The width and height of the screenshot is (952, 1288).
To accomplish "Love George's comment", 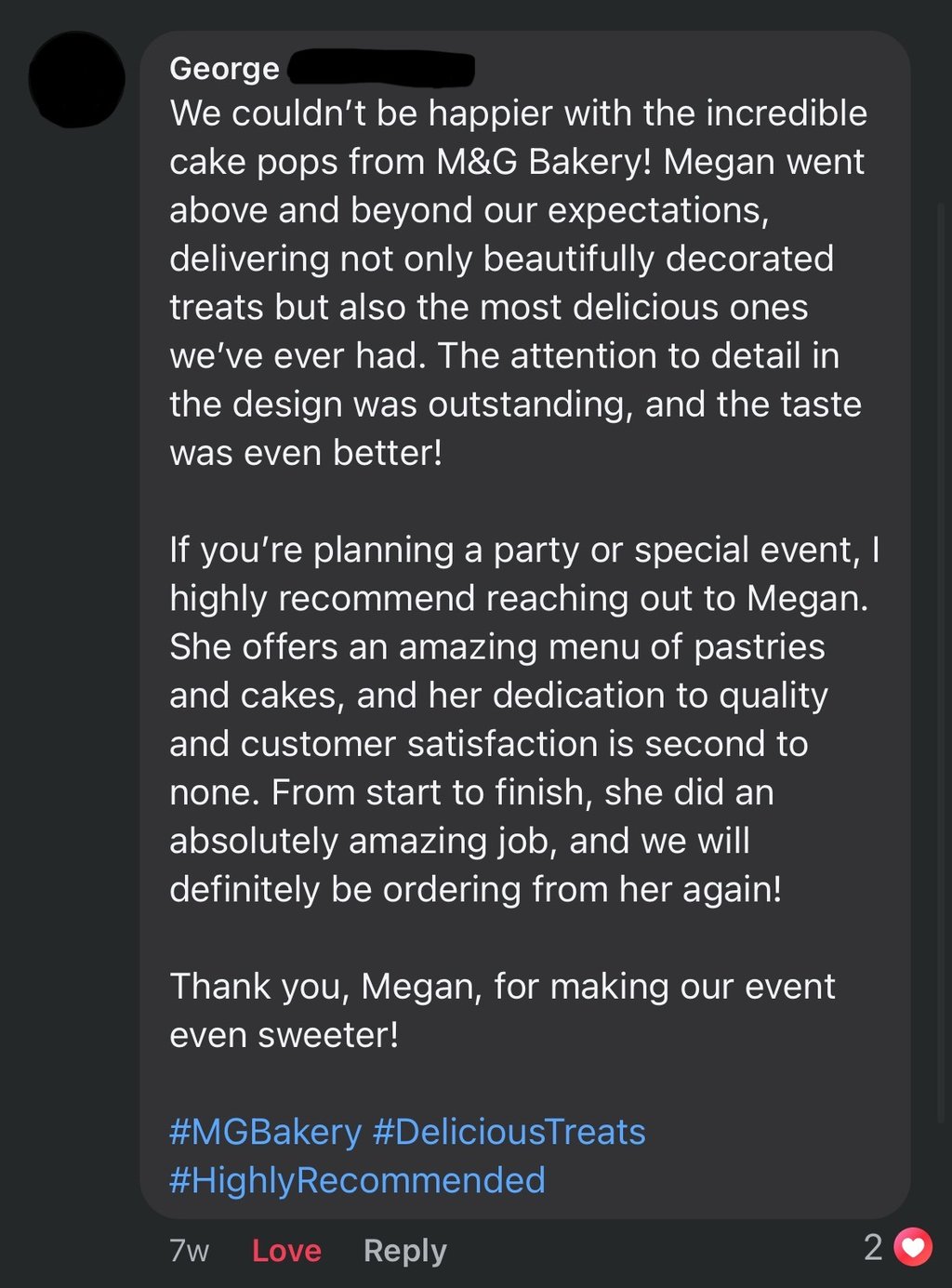I will click(x=286, y=1250).
